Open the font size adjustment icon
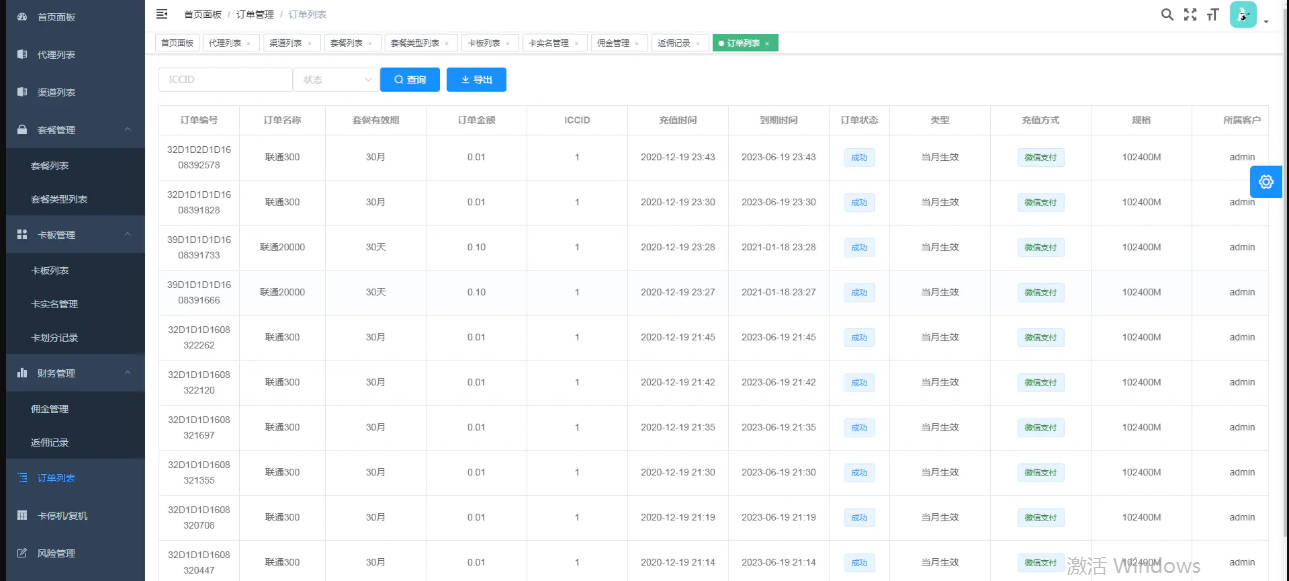This screenshot has height=581, width=1289. click(1212, 15)
